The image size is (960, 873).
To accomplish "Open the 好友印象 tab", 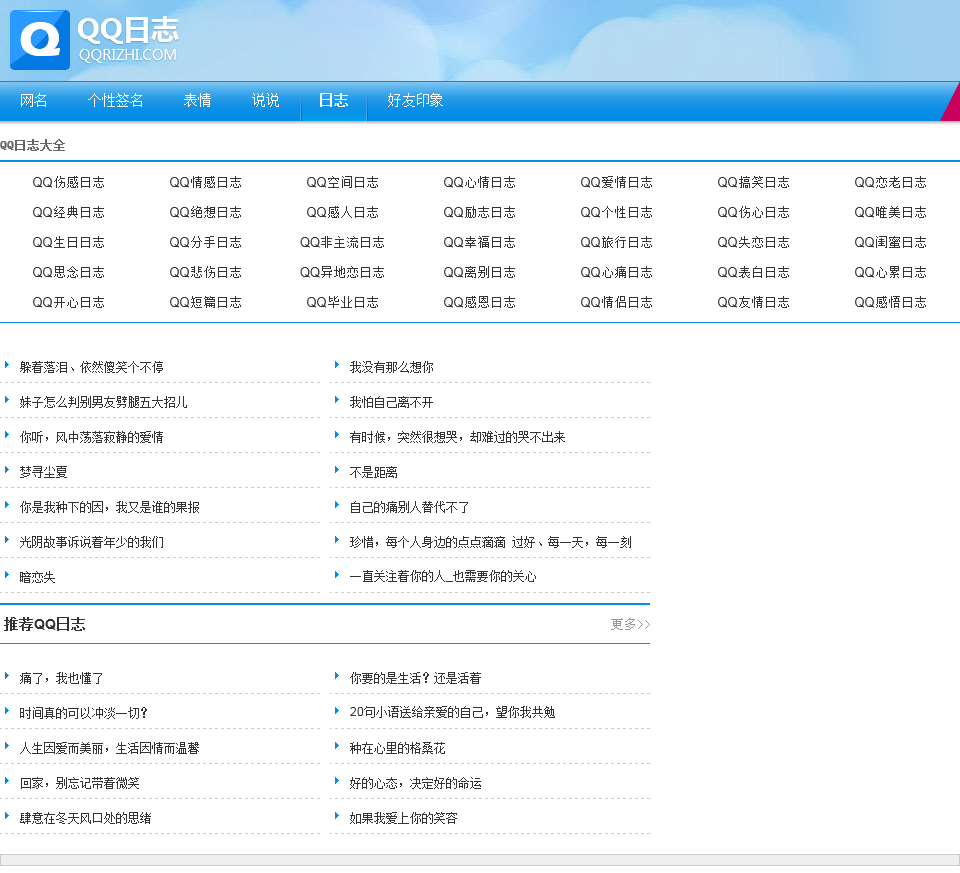I will pyautogui.click(x=415, y=101).
